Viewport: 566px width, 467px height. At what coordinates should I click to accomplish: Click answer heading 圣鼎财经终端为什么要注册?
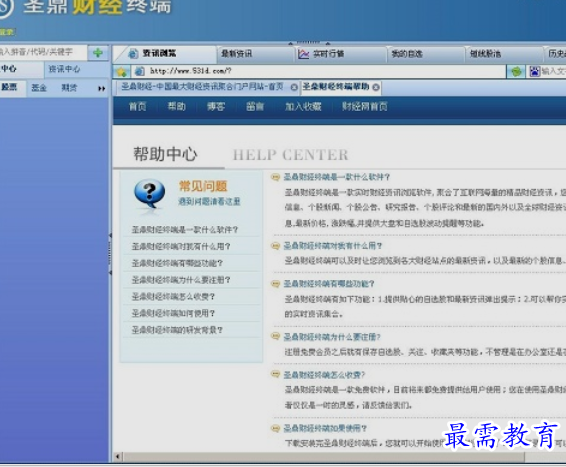(332, 337)
